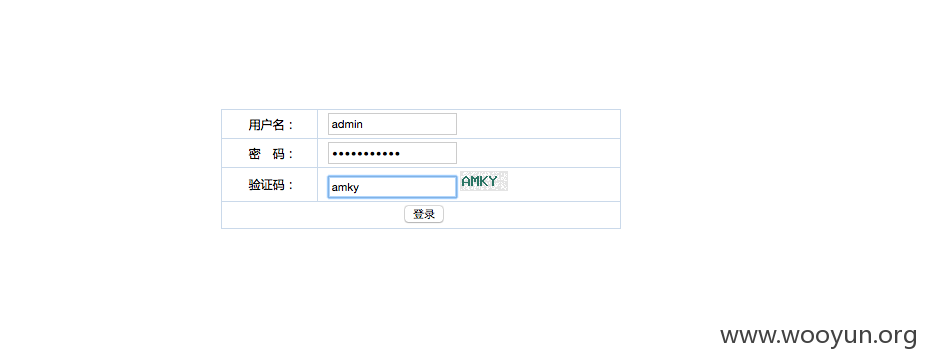Click the letter Y in the captcha image
The width and height of the screenshot is (926, 364).
tap(493, 181)
